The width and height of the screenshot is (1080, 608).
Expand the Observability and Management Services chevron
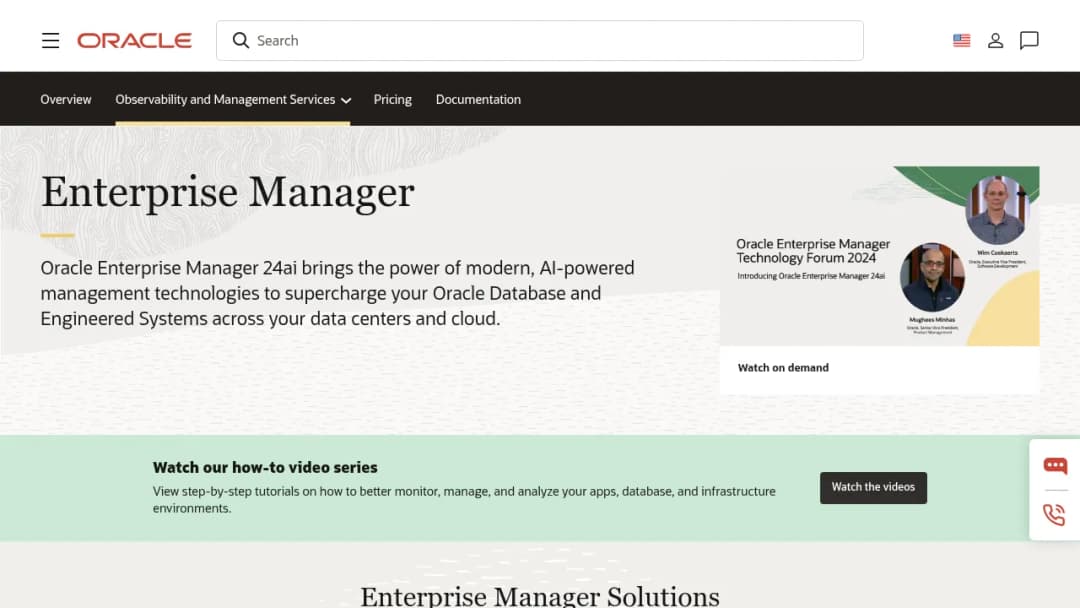(346, 101)
